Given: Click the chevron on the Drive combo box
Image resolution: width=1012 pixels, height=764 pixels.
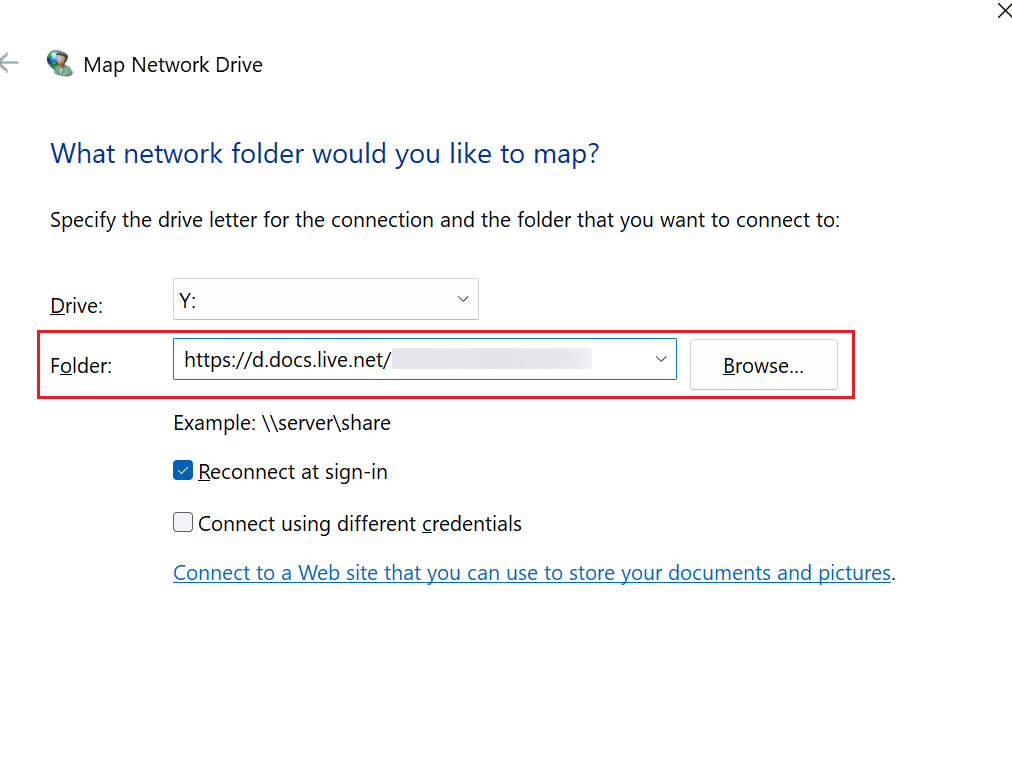Looking at the screenshot, I should tap(462, 298).
